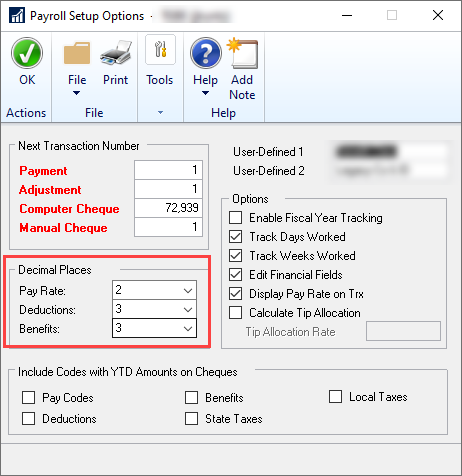
Task: Expand the File button arrow
Action: click(x=77, y=93)
